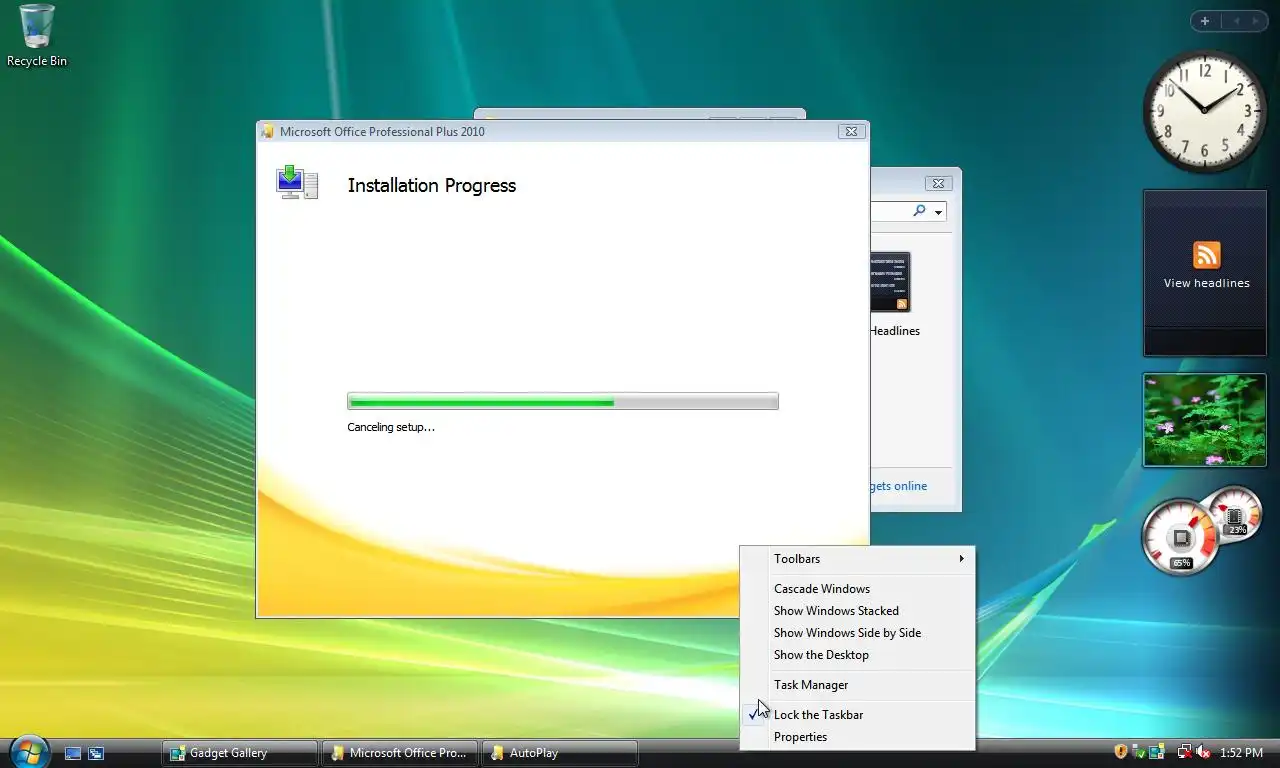The image size is (1280, 768).
Task: Click the flower slideshow gadget picture
Action: coord(1205,420)
